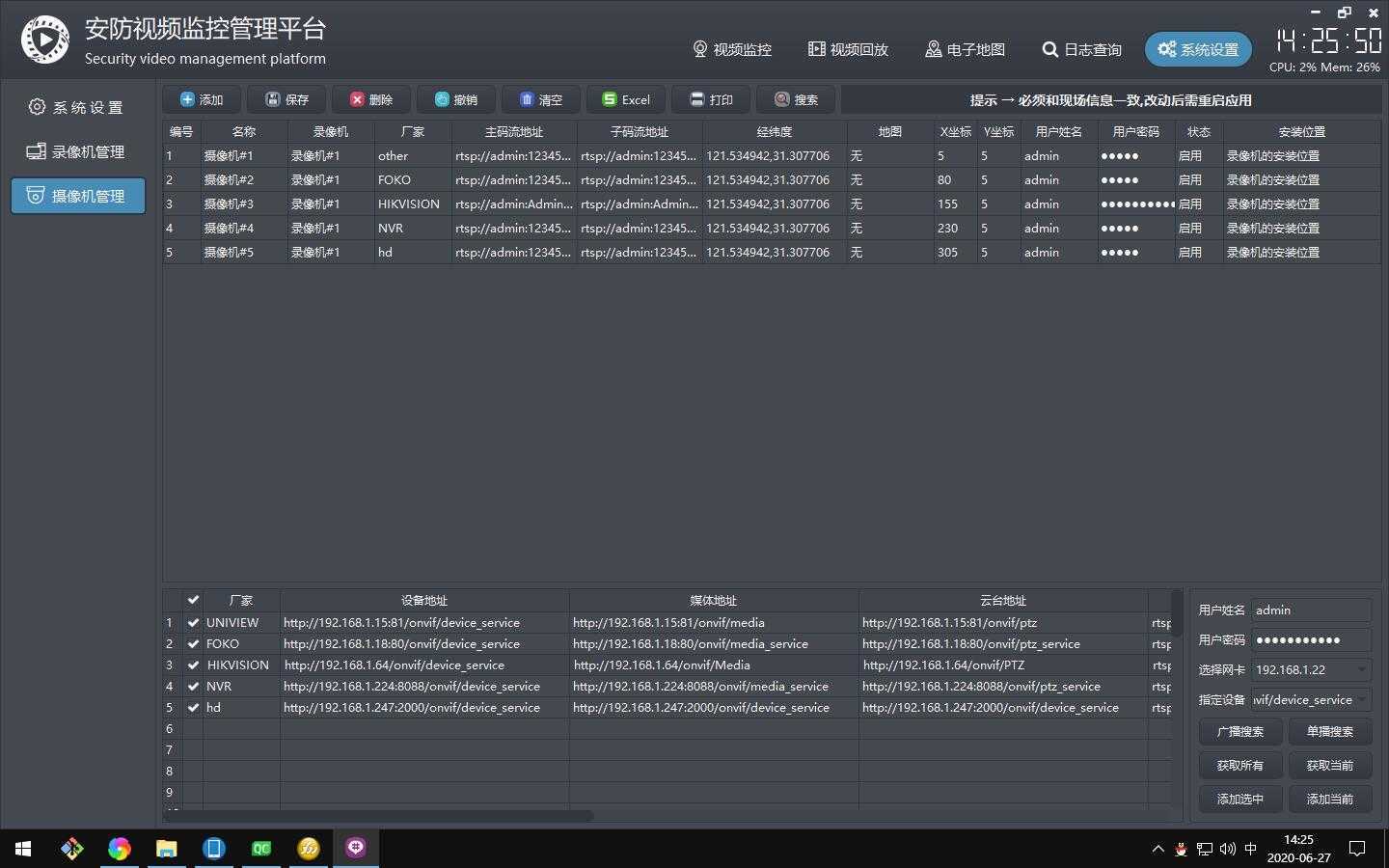This screenshot has height=868, width=1389.
Task: Select the 摄像机#3 name cell
Action: 244,203
